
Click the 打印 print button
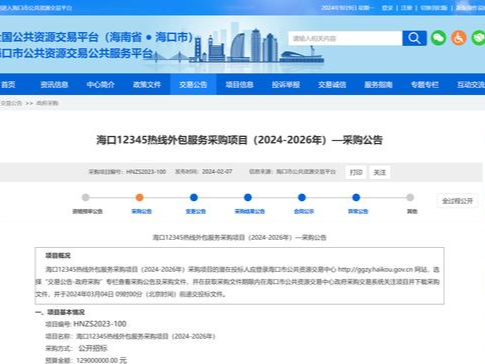point(356,172)
